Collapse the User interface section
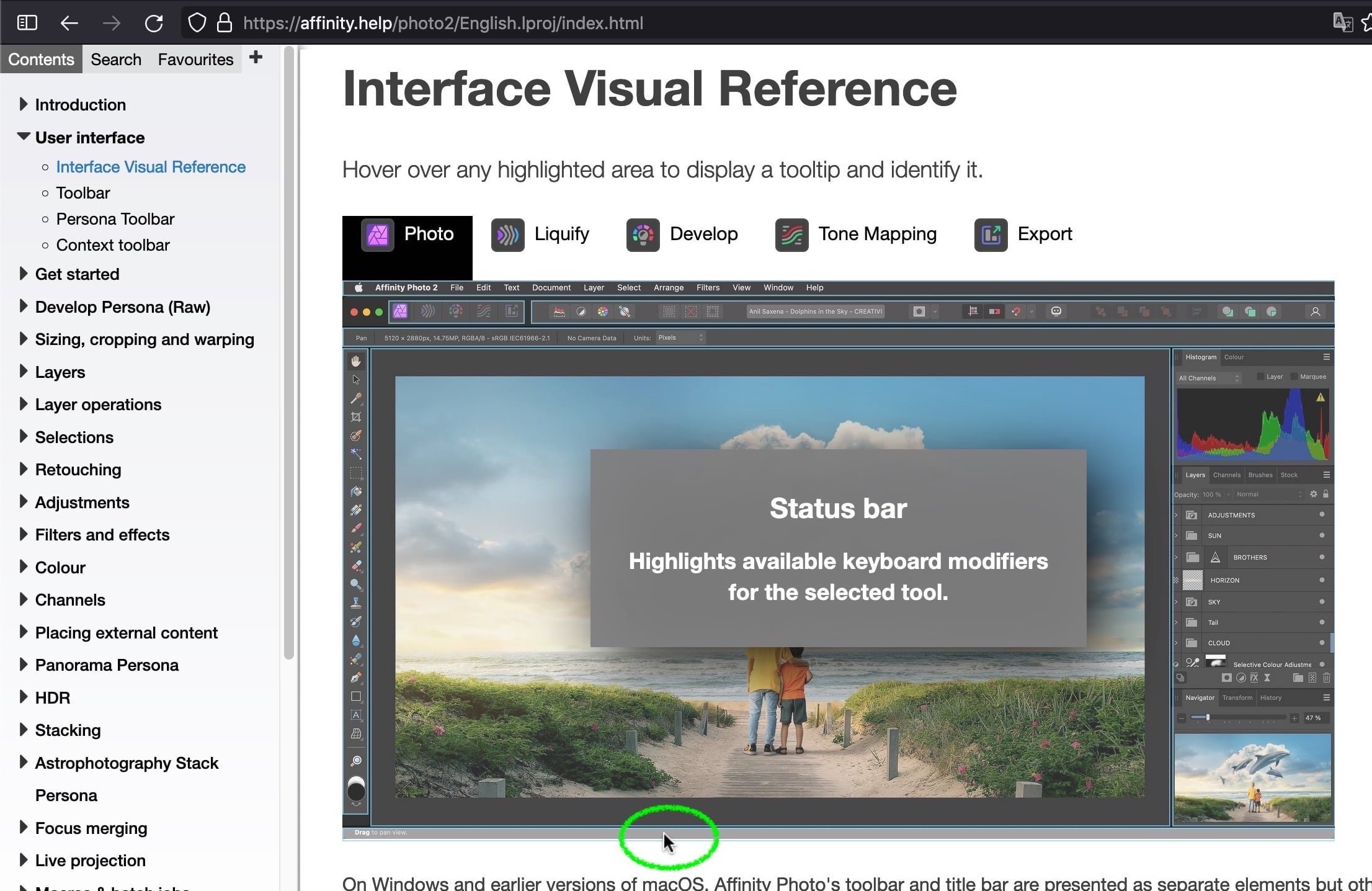 coord(24,136)
